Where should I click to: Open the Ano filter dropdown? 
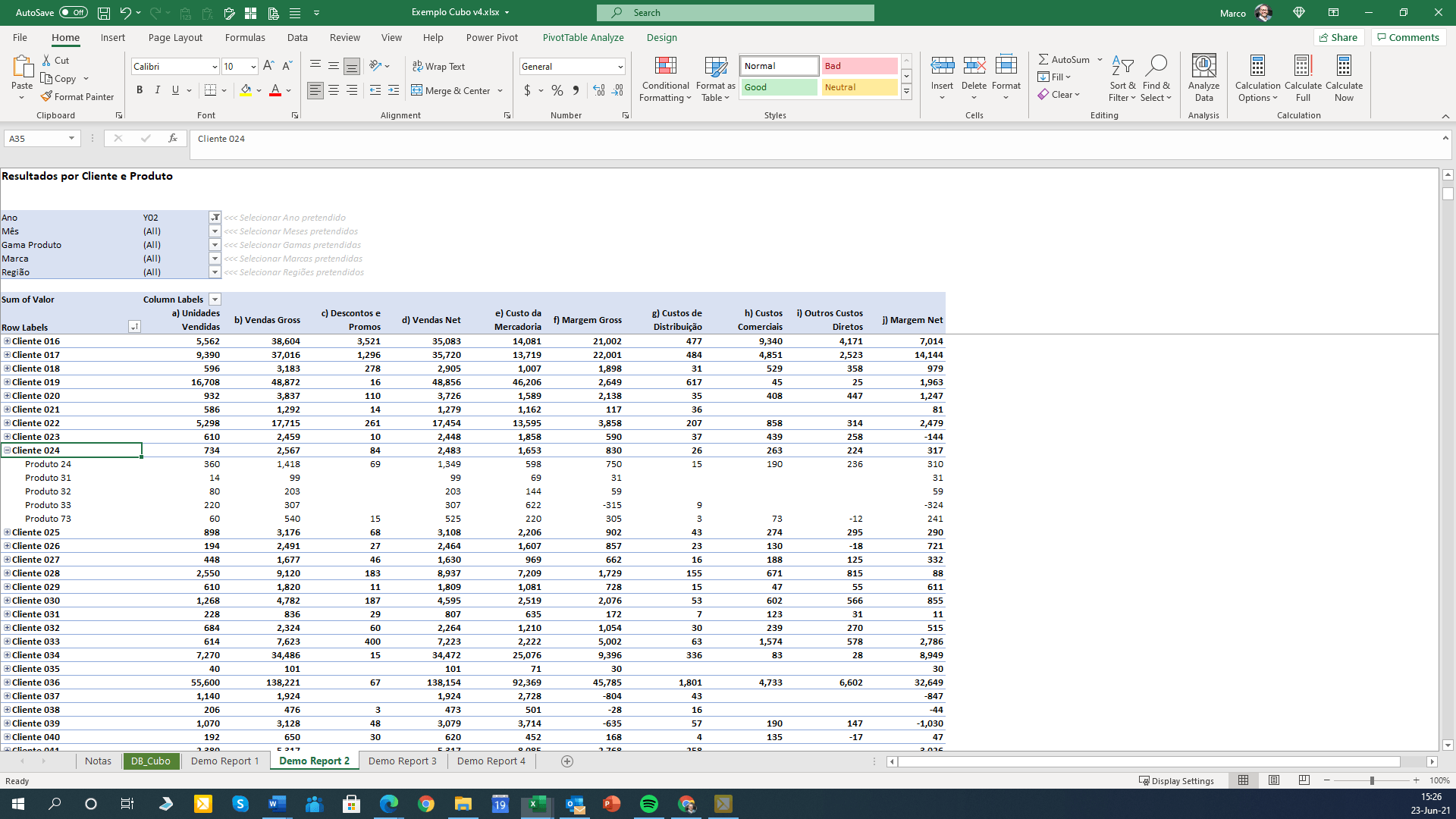click(215, 218)
